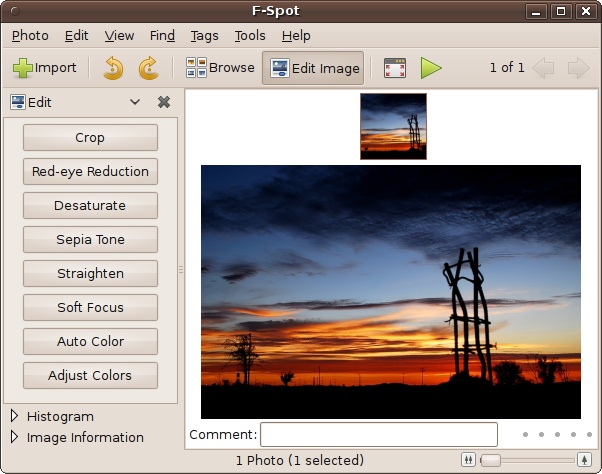Click the Crop button

point(90,137)
